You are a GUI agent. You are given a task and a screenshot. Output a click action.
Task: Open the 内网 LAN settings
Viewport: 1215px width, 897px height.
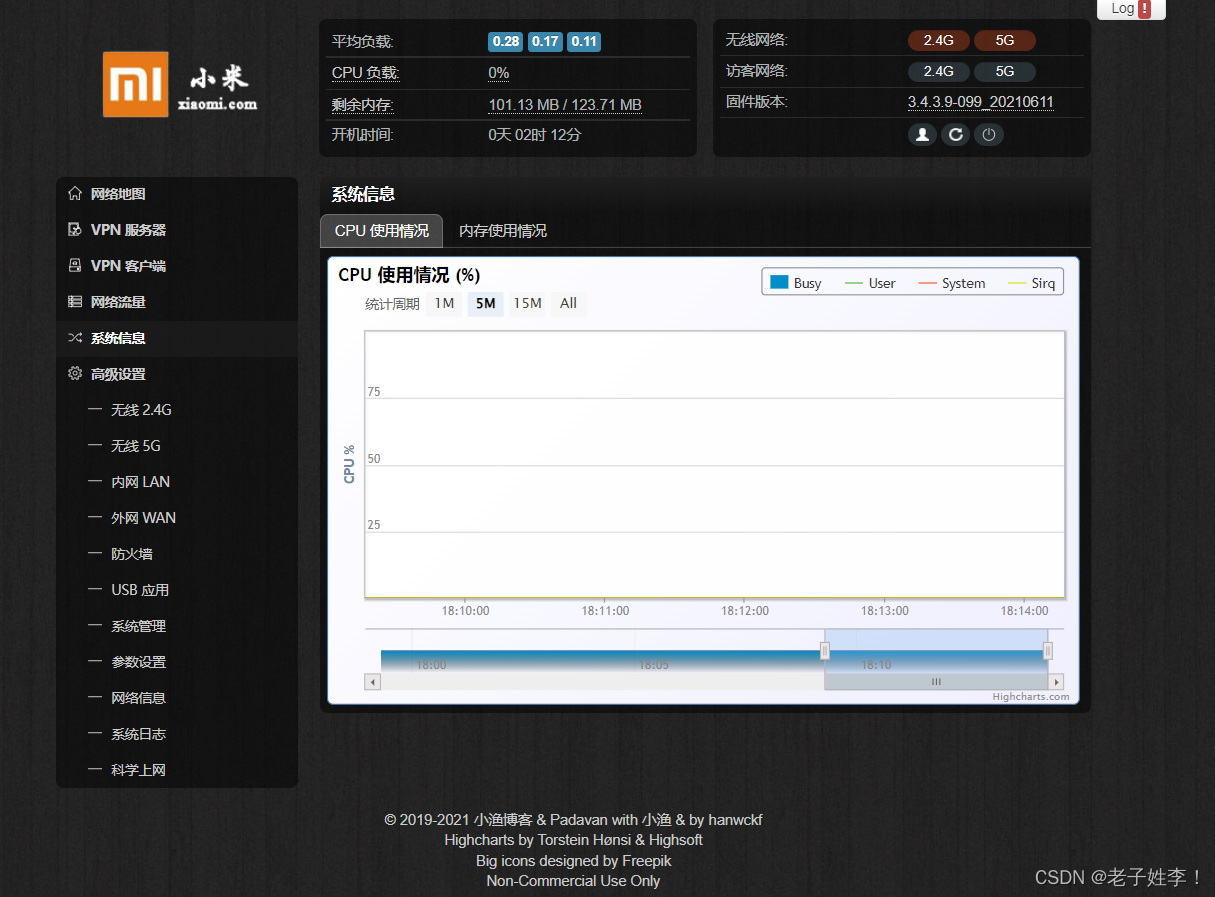point(177,482)
